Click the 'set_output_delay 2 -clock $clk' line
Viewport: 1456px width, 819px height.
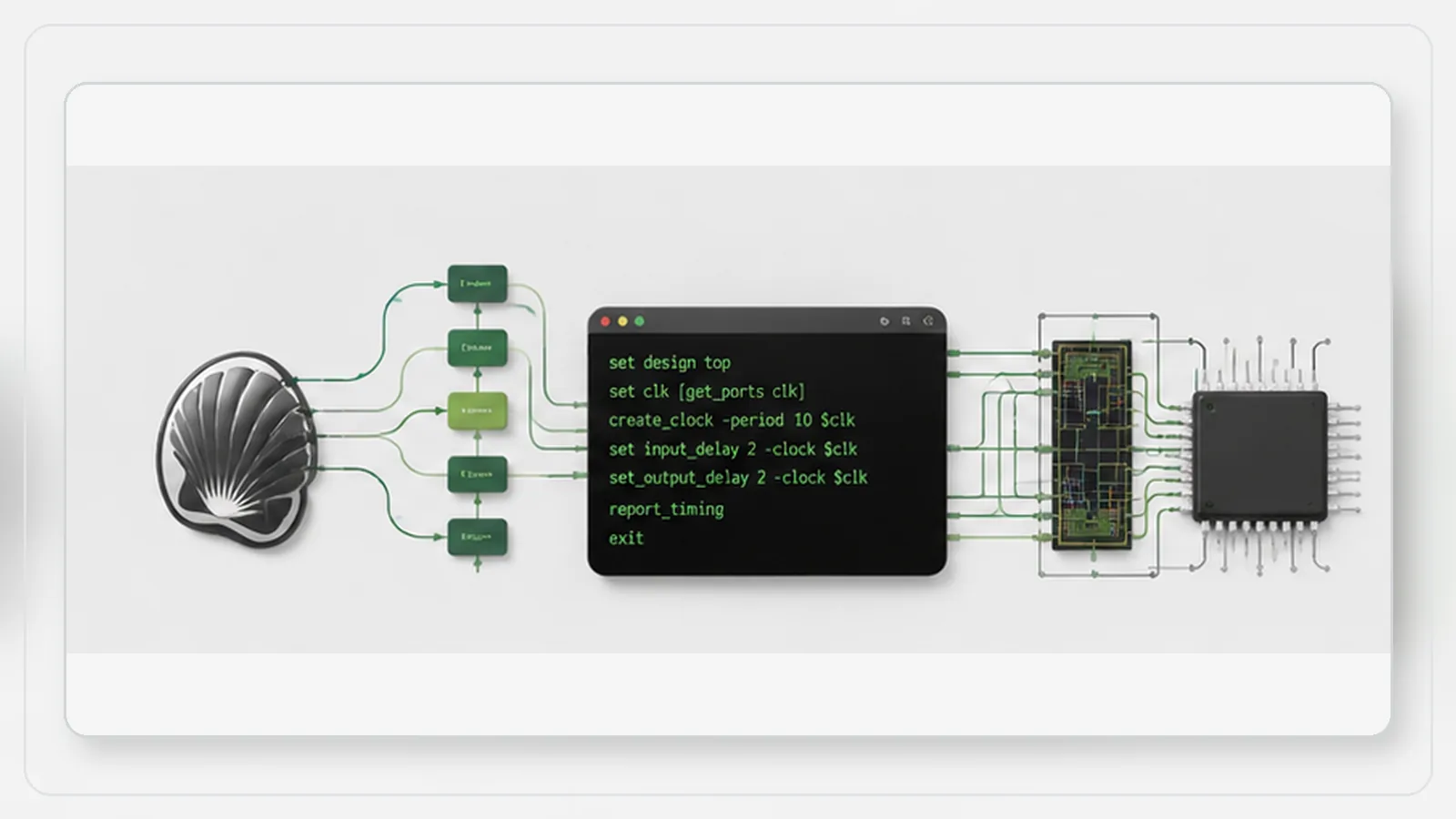(x=738, y=478)
